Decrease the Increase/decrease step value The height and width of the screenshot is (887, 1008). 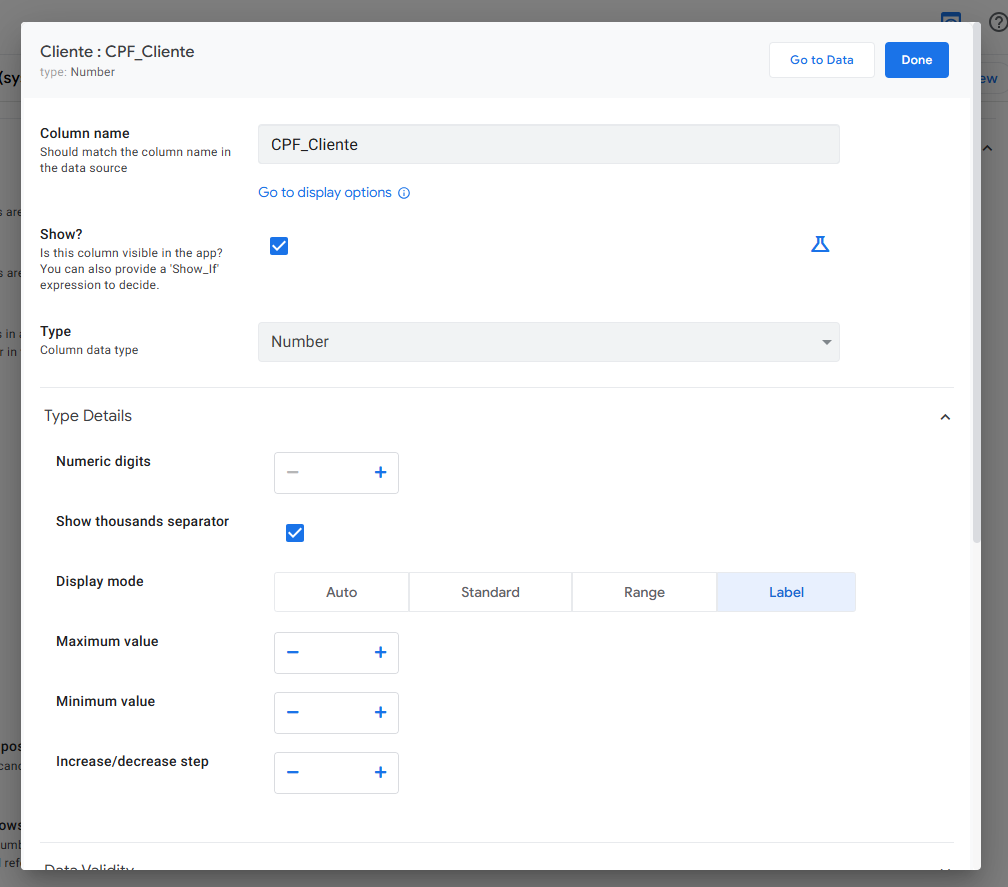293,773
